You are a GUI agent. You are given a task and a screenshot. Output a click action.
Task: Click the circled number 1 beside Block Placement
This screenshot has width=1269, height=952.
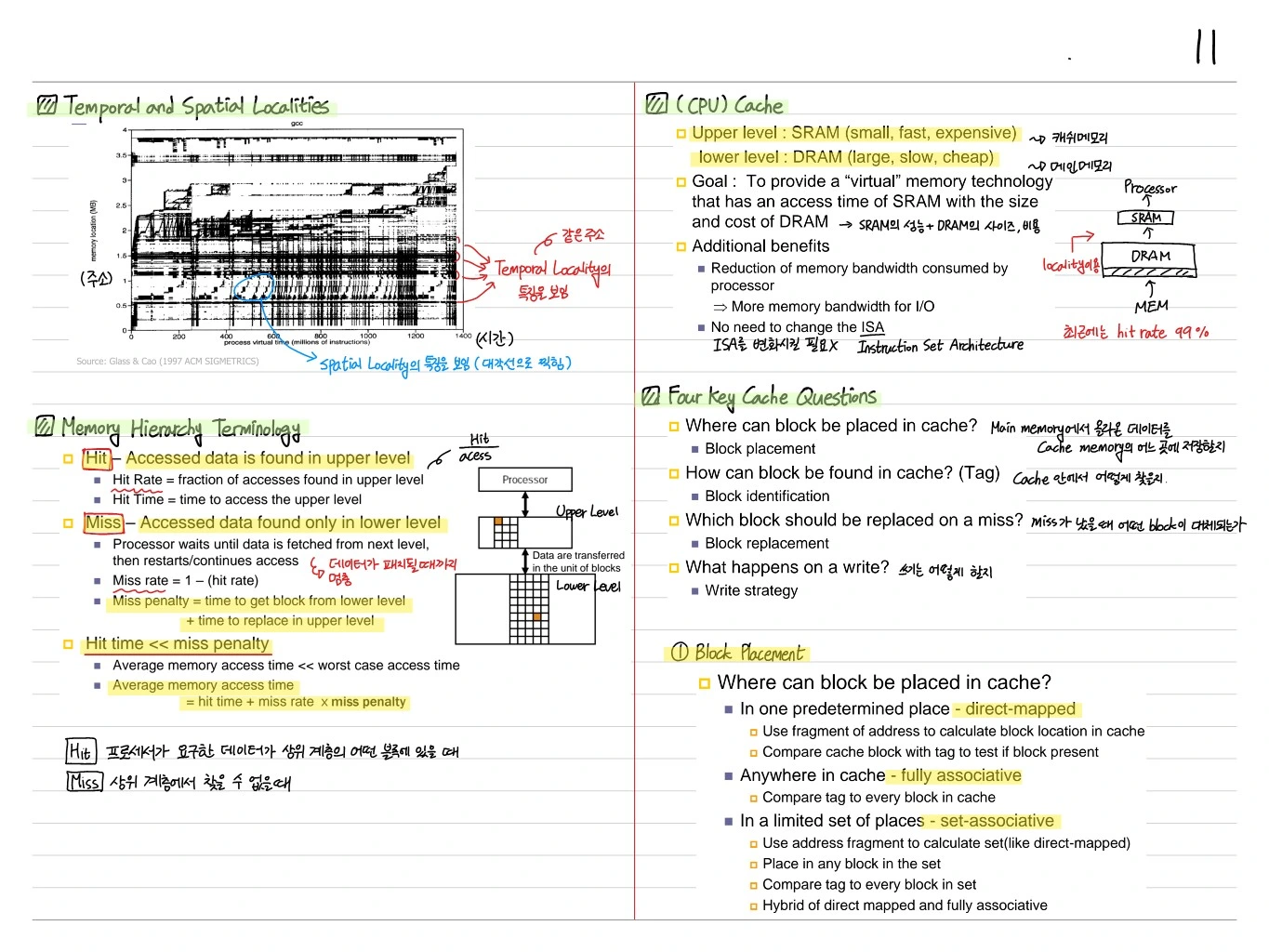[680, 652]
